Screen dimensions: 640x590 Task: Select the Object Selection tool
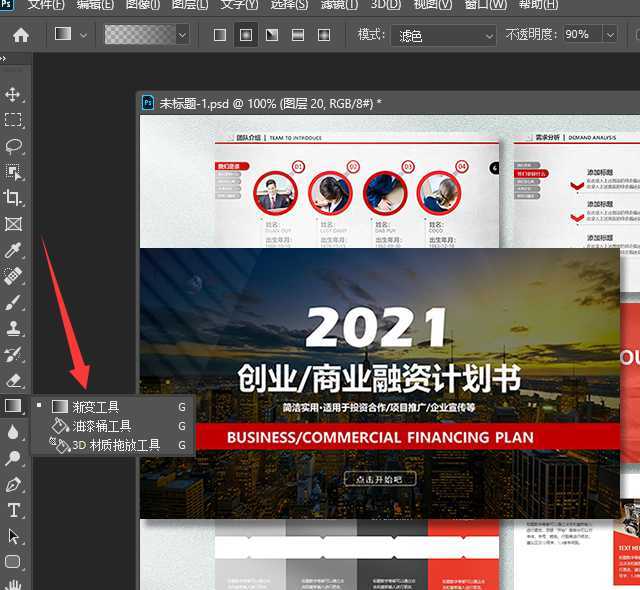[x=13, y=172]
